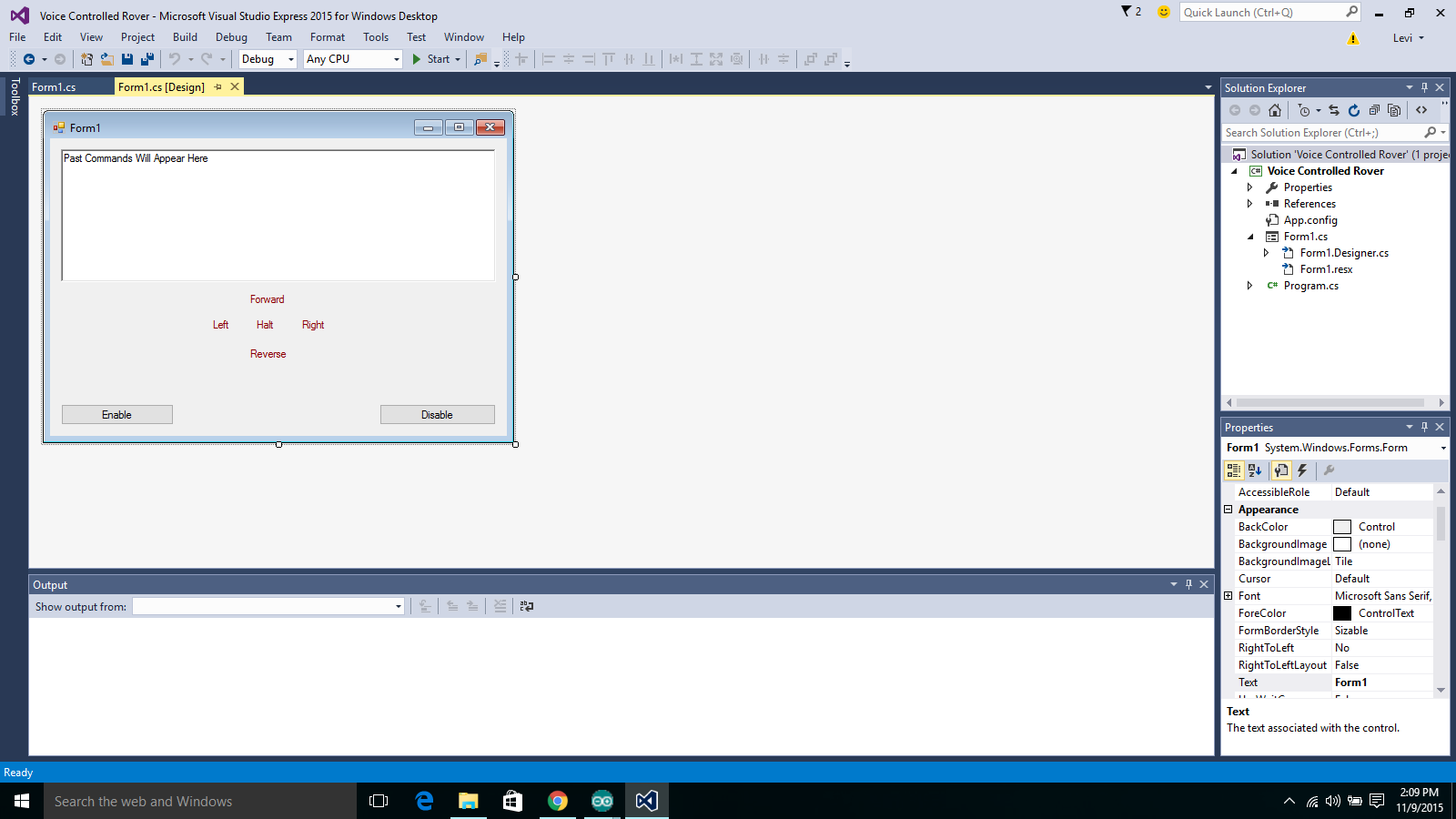The height and width of the screenshot is (819, 1456).
Task: Collapse the Form1.cs node in Solution Explorer
Action: point(1251,236)
